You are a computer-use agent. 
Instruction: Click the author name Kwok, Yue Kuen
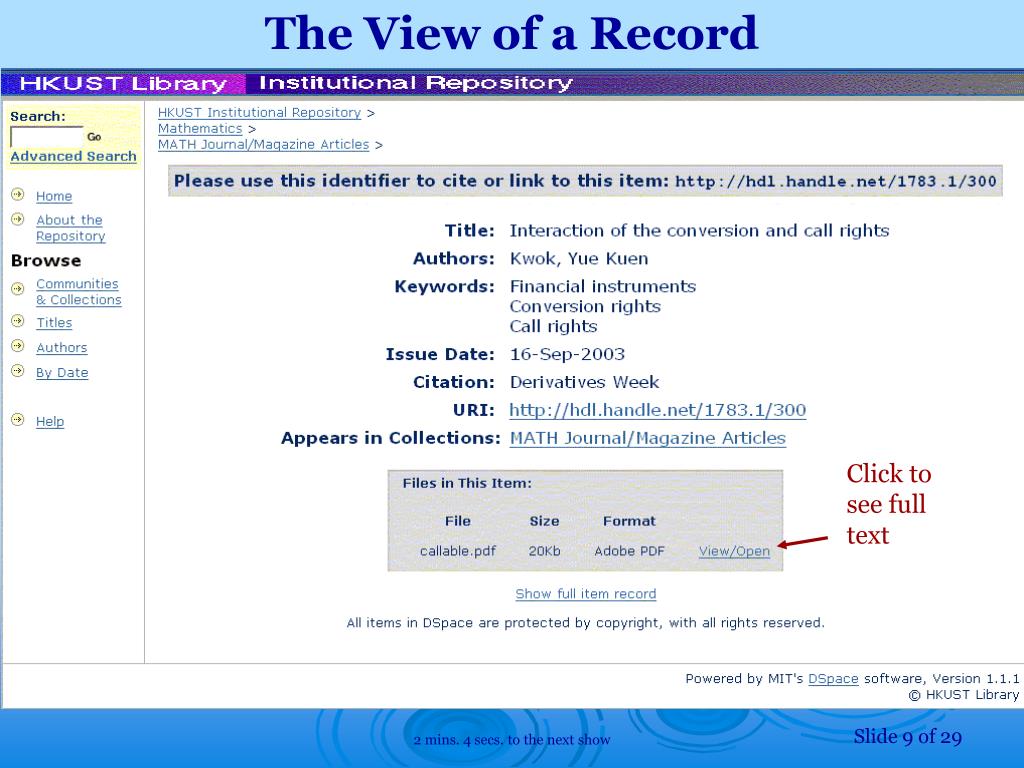click(x=579, y=259)
